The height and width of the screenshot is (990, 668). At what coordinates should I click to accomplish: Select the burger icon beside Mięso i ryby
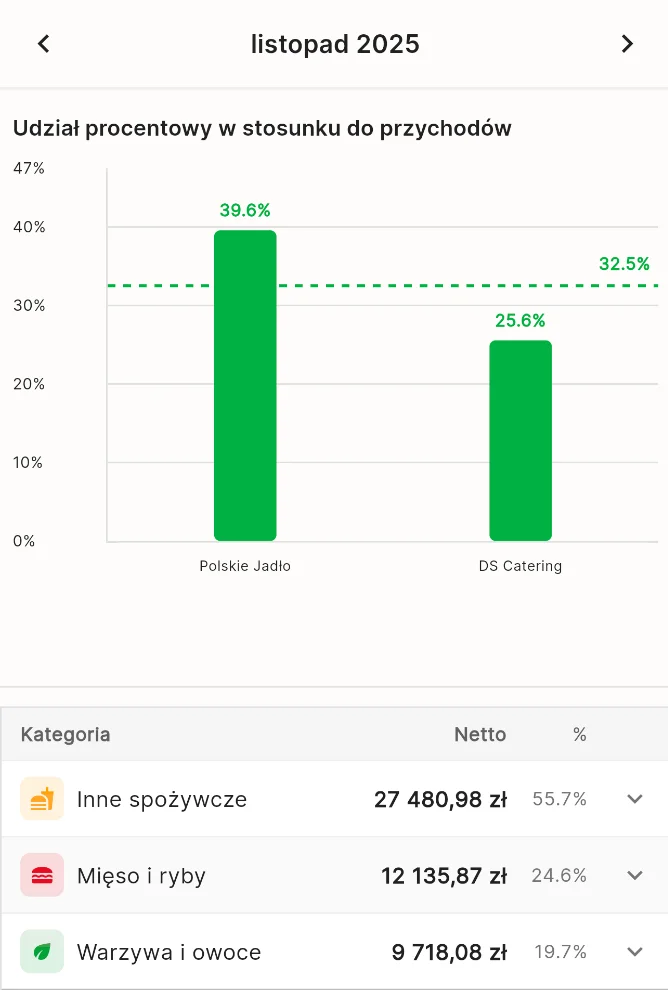[x=41, y=875]
